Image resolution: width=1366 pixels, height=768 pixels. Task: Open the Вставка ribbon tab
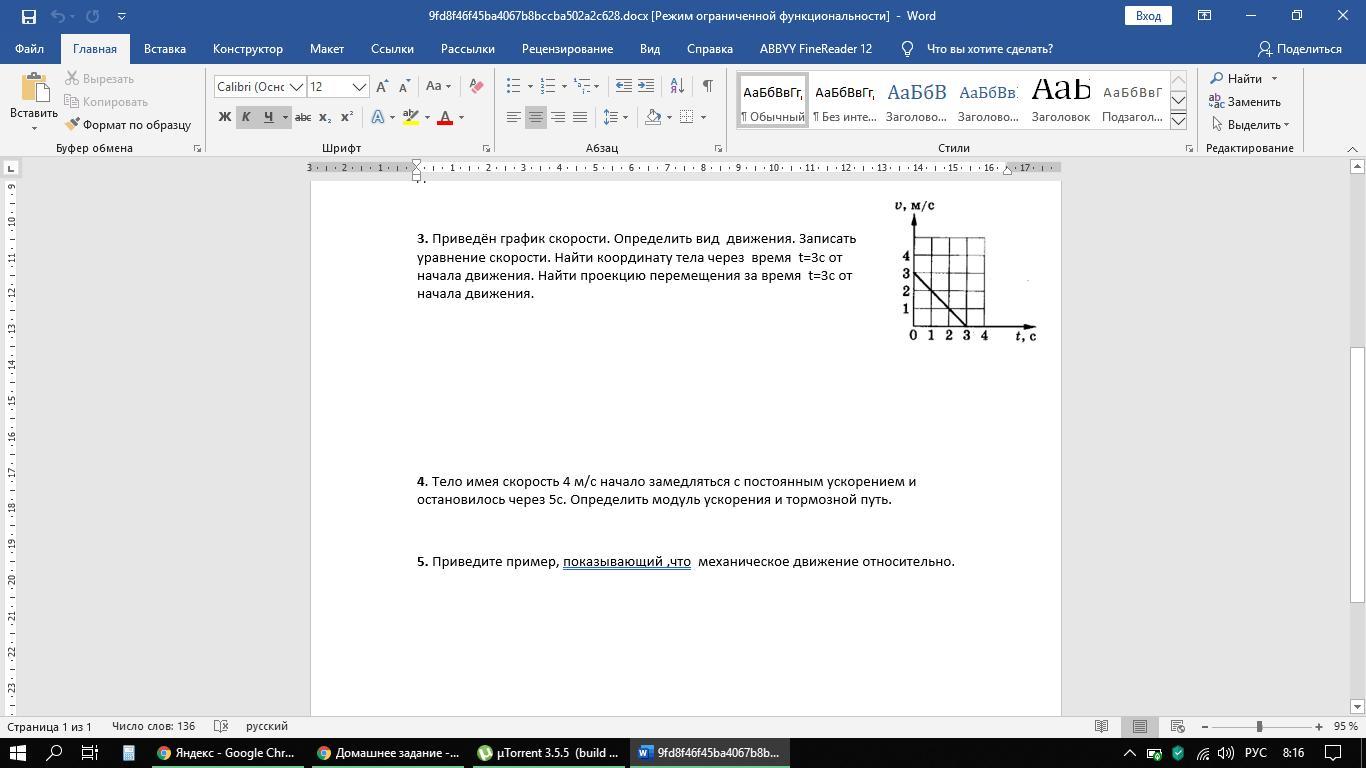pos(164,48)
